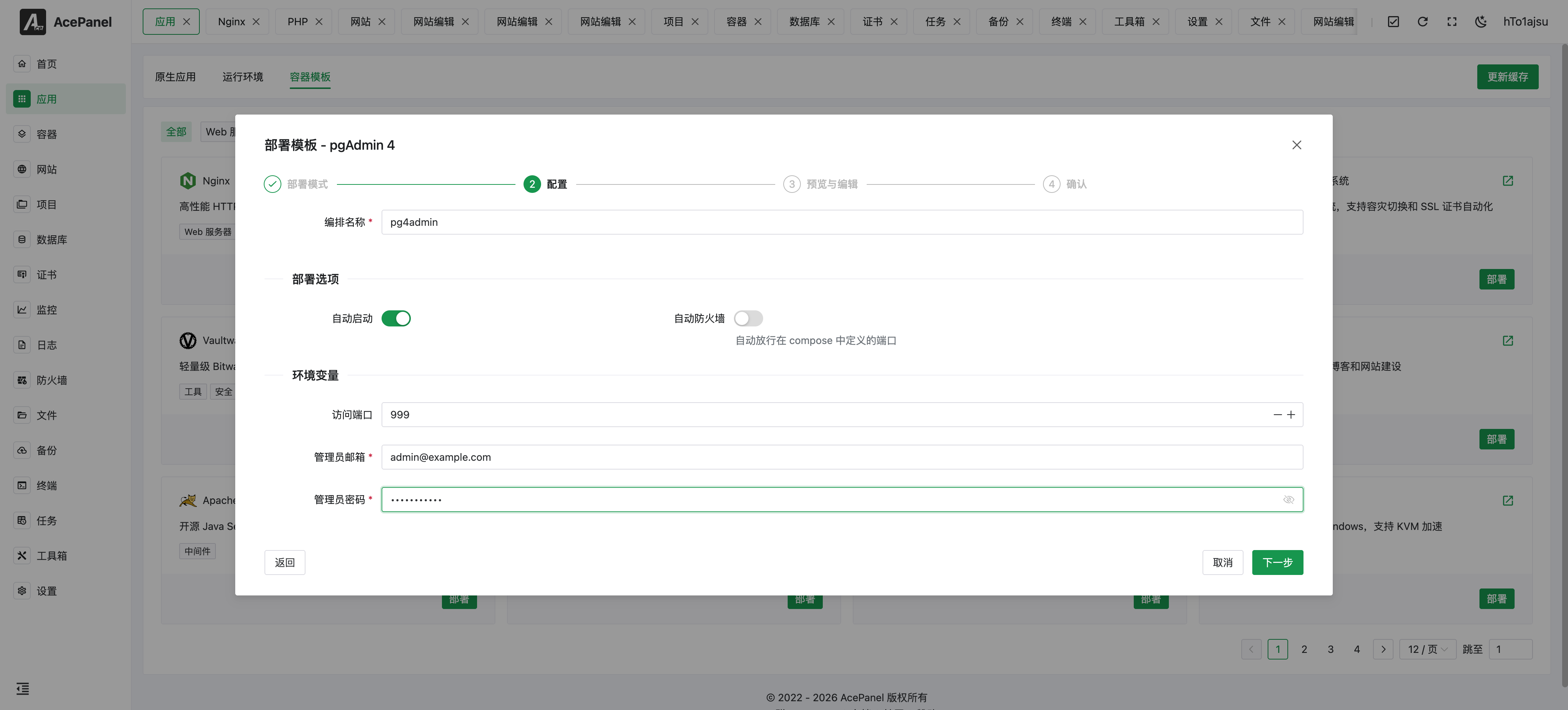Expand the 12 / 页 page size dropdown
Viewport: 1568px width, 710px height.
pyautogui.click(x=1427, y=649)
